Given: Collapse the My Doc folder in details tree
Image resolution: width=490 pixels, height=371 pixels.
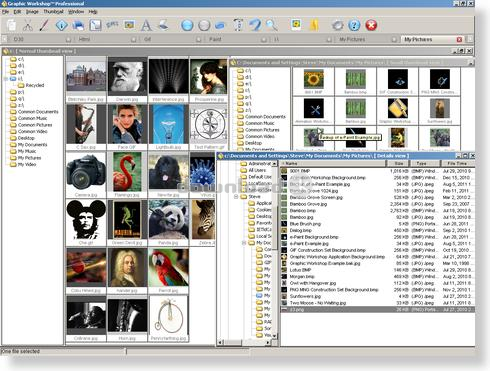Looking at the screenshot, I should [244, 243].
